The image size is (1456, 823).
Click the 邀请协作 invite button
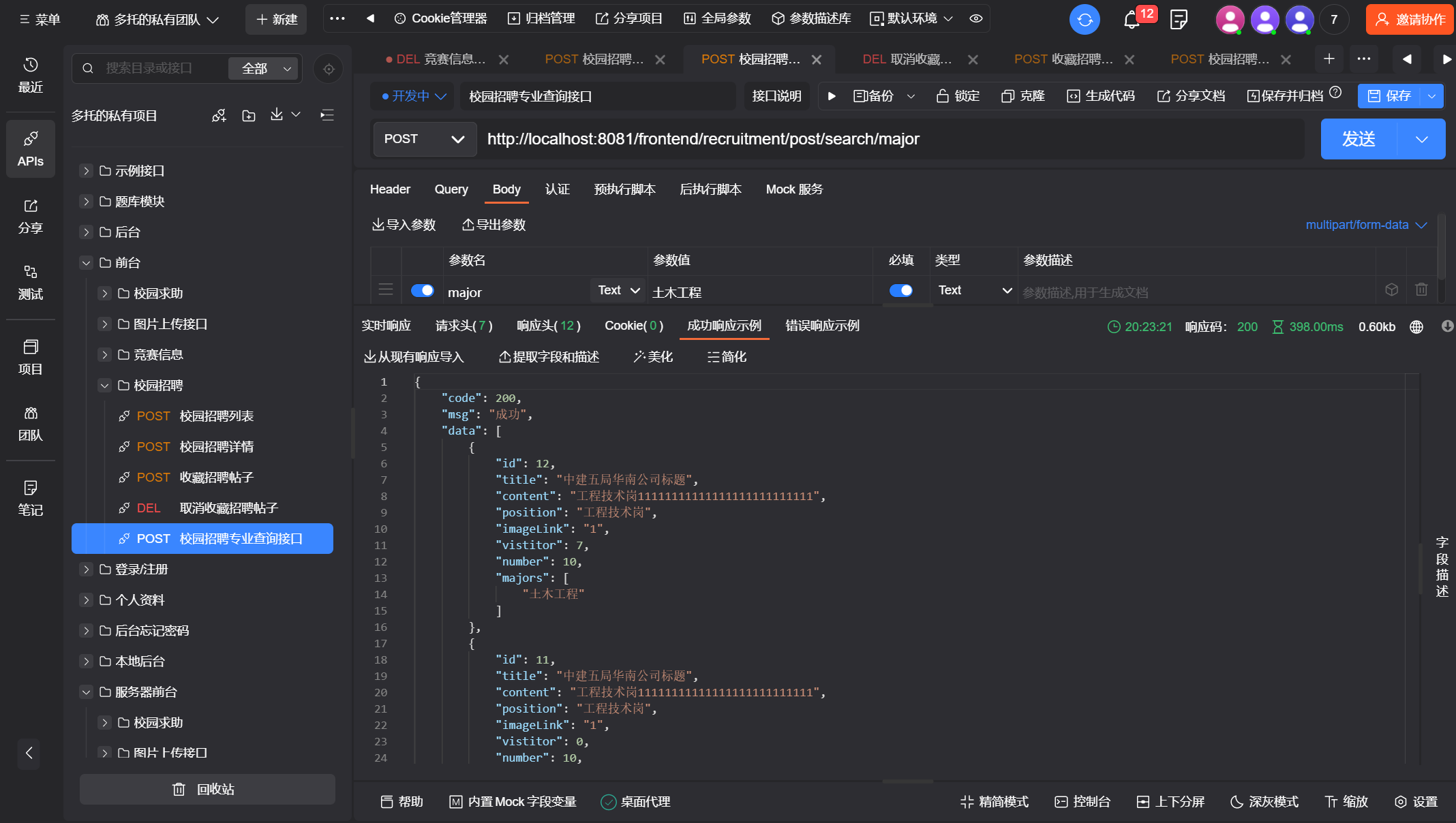click(x=1410, y=19)
